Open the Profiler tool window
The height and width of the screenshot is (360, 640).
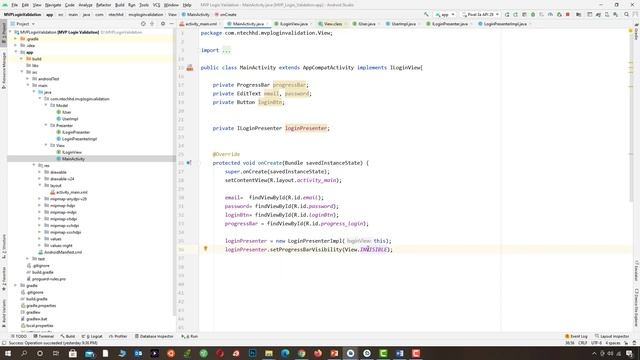[x=118, y=336]
